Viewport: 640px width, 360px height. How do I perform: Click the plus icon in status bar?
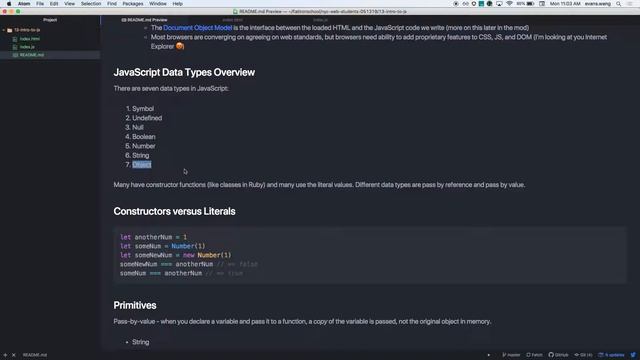click(x=5, y=355)
